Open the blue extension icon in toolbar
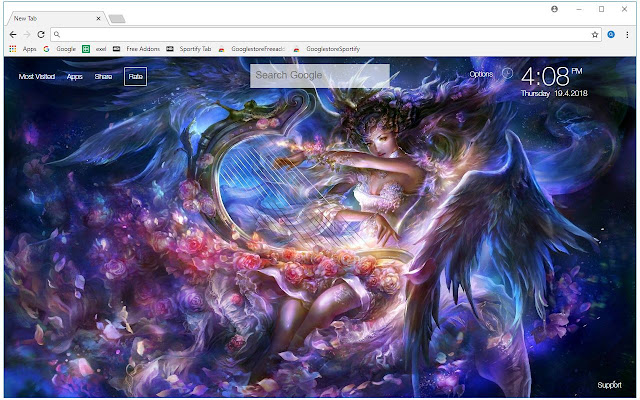640x400 pixels. tap(611, 35)
